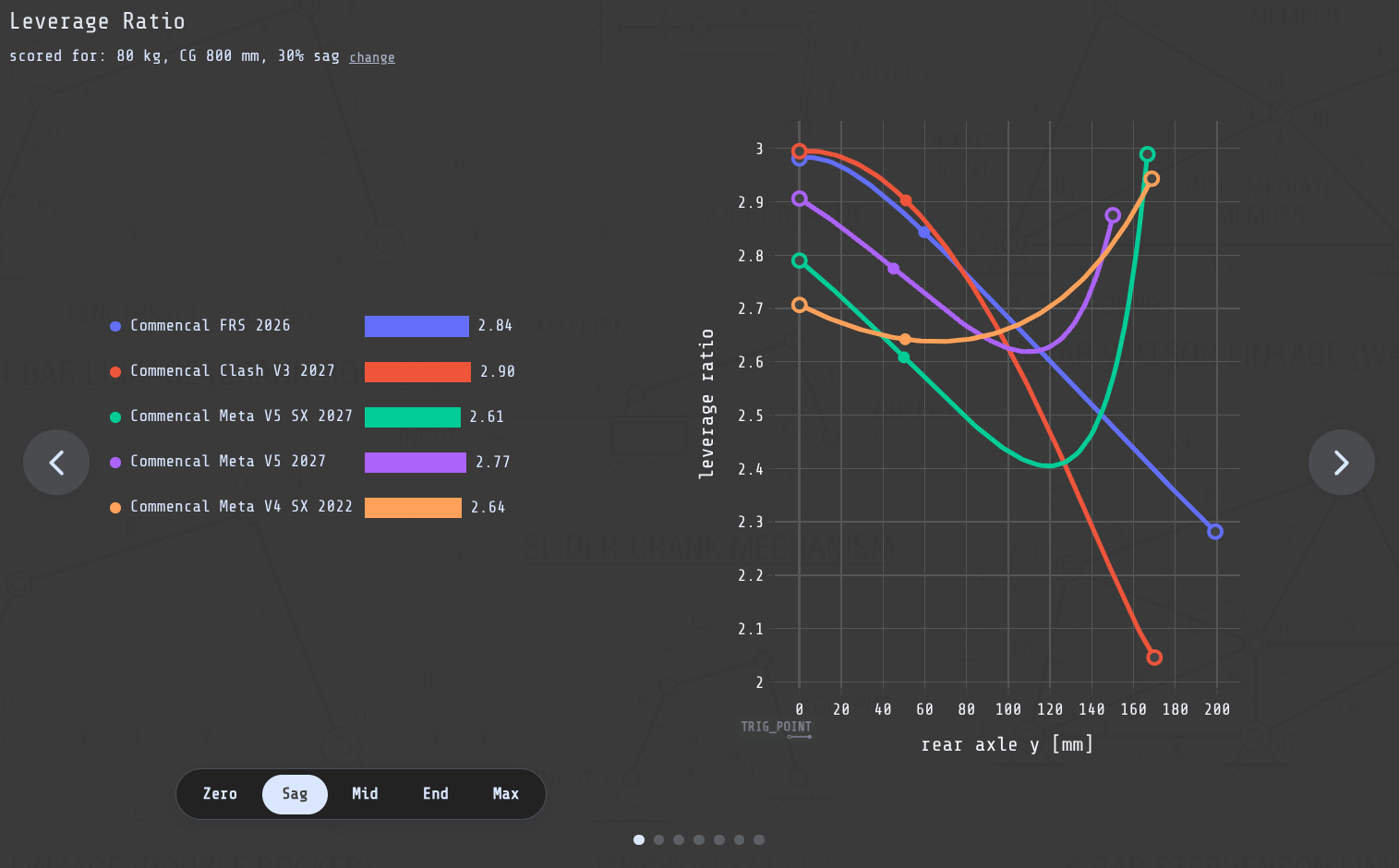Click the green curve's start marker at 2.79
The image size is (1399, 868).
click(800, 260)
